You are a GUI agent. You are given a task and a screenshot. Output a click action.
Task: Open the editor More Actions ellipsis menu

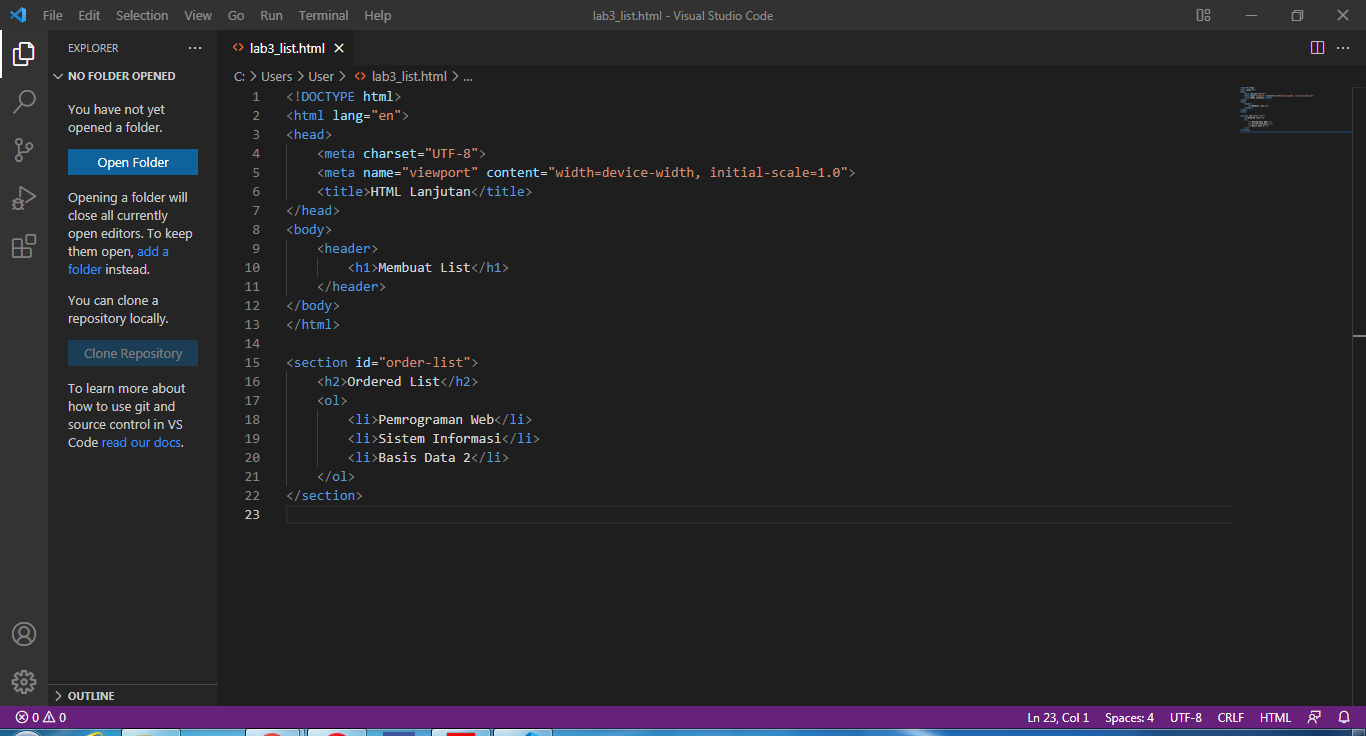click(1343, 47)
